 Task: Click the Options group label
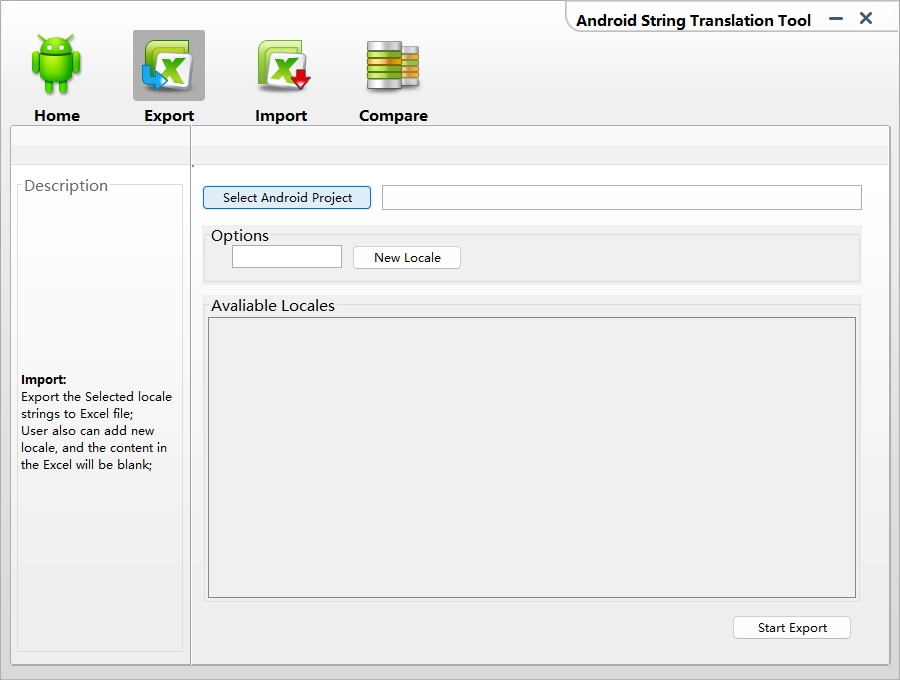(x=240, y=235)
